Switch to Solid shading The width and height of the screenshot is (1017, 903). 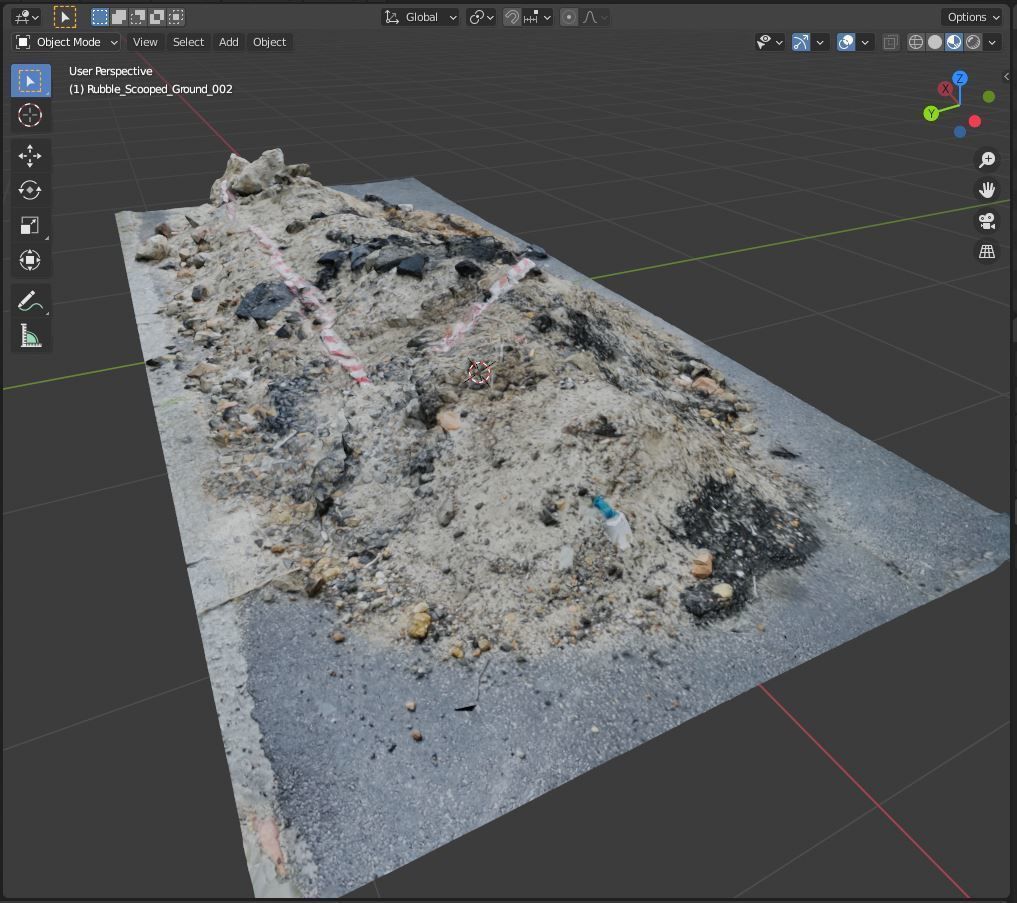point(935,42)
